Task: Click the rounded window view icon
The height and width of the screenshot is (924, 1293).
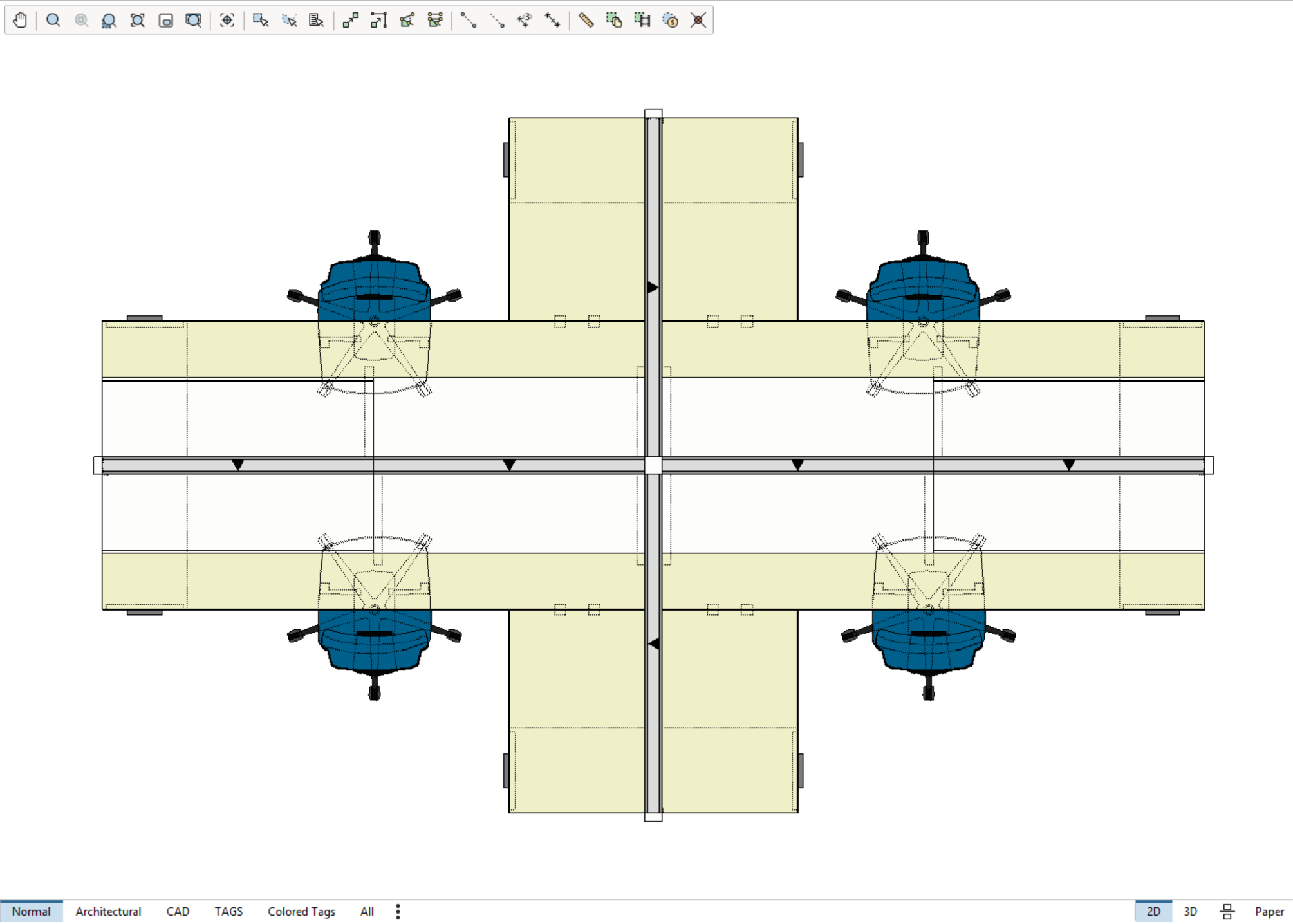Action: click(x=165, y=21)
